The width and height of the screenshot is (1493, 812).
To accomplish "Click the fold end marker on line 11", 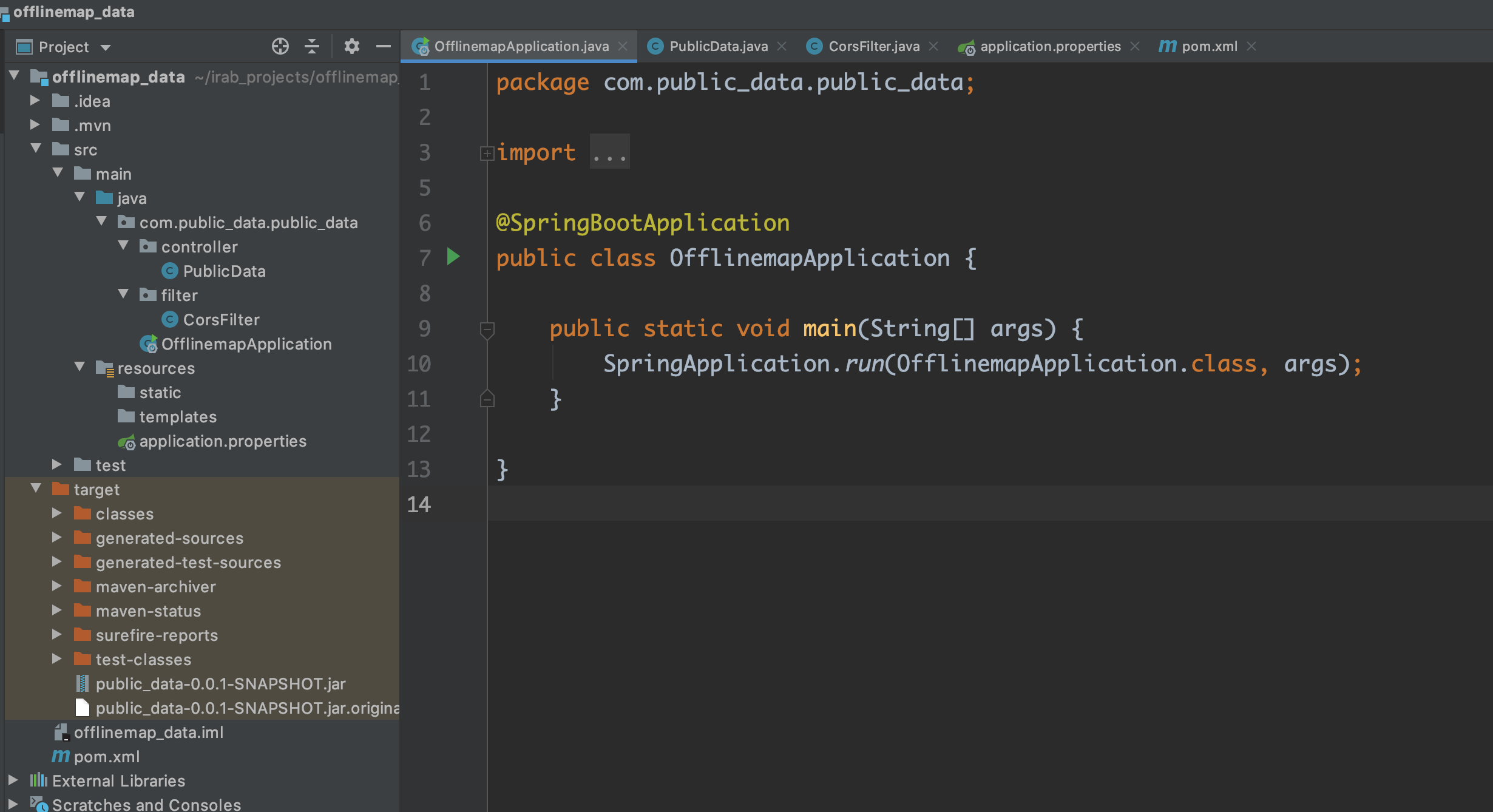I will pos(487,399).
